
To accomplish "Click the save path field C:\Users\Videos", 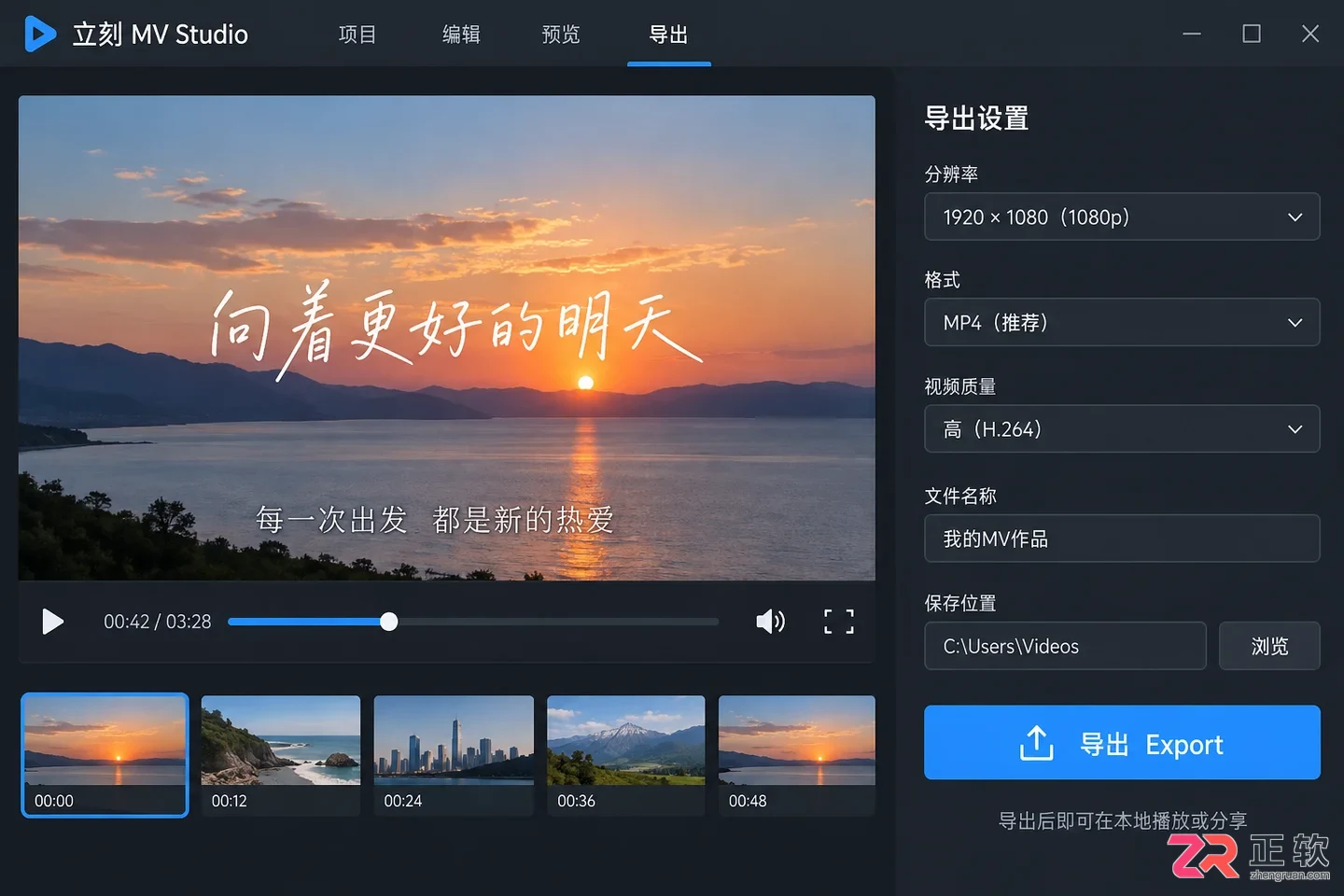I will click(1065, 646).
